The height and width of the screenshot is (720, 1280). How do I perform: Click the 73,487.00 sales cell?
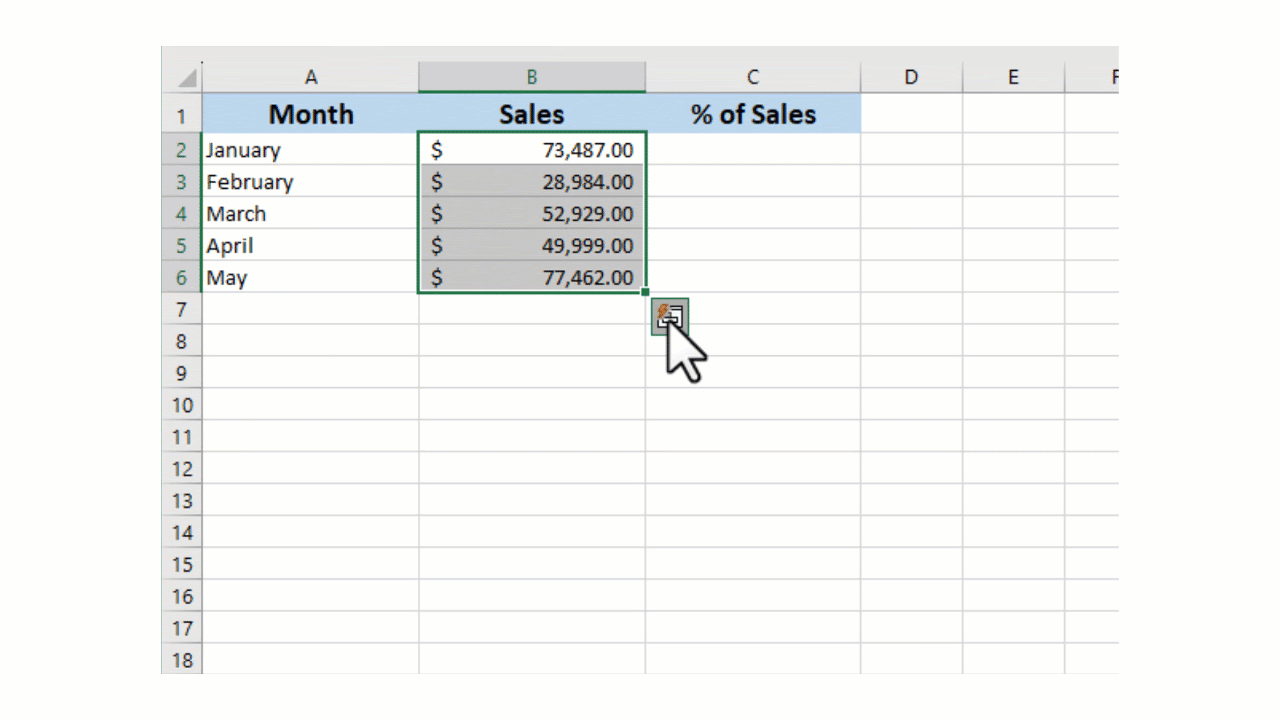[x=532, y=150]
